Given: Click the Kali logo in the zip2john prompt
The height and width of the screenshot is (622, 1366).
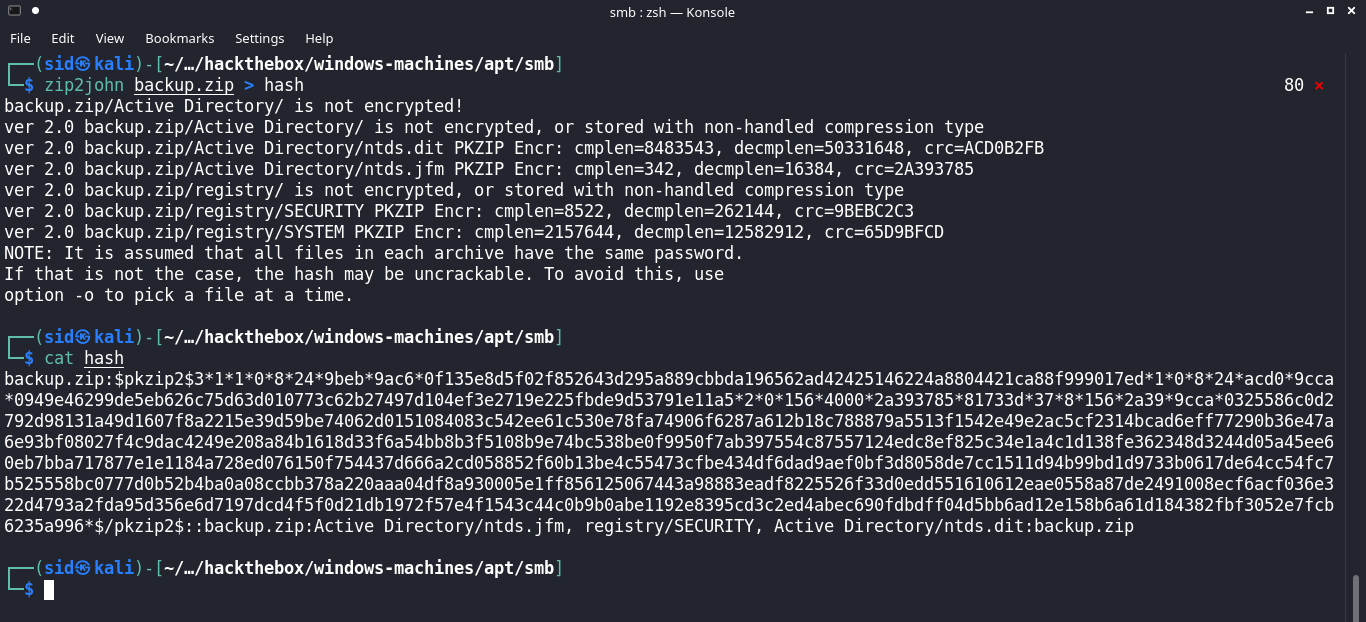Looking at the screenshot, I should (x=83, y=64).
